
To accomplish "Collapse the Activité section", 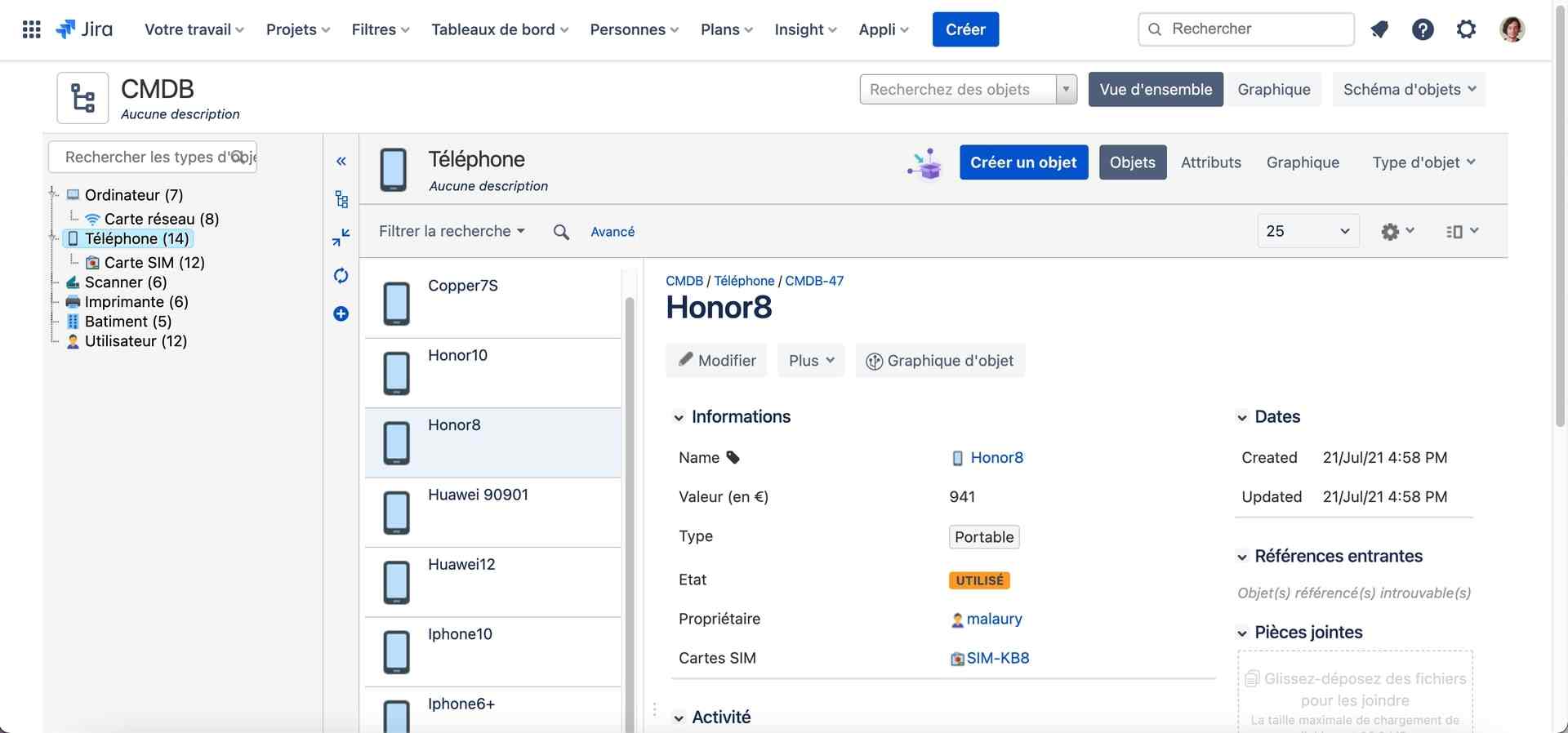I will click(x=679, y=718).
